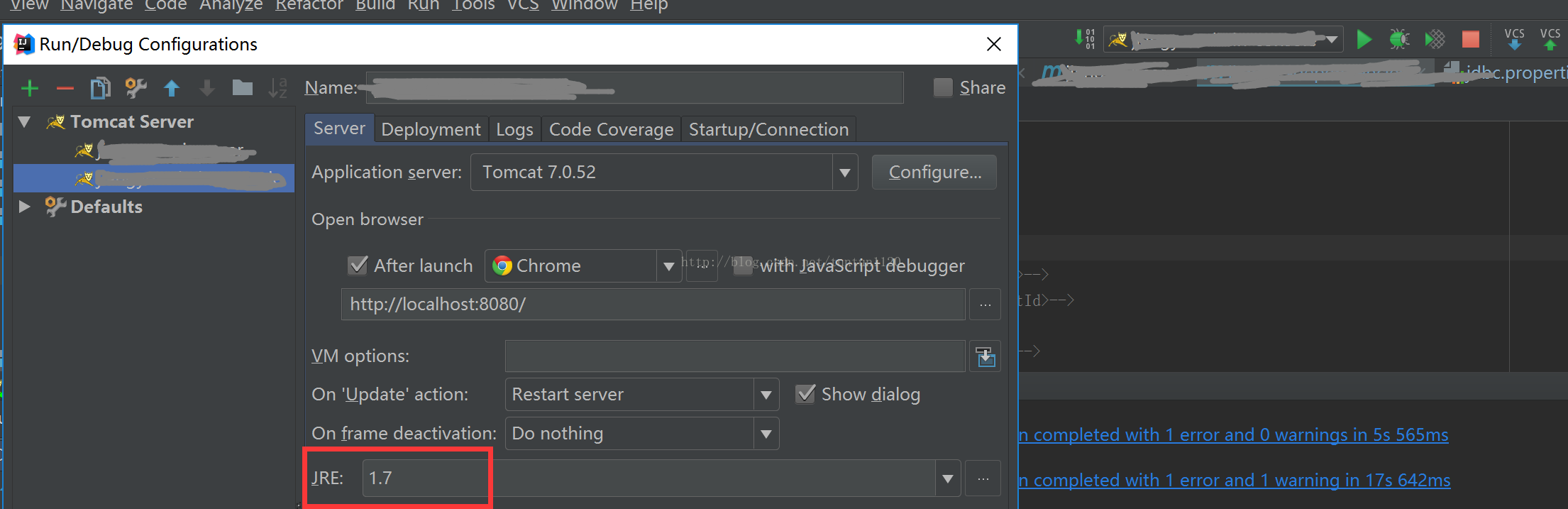
Task: Open the Application server dropdown
Action: [844, 173]
